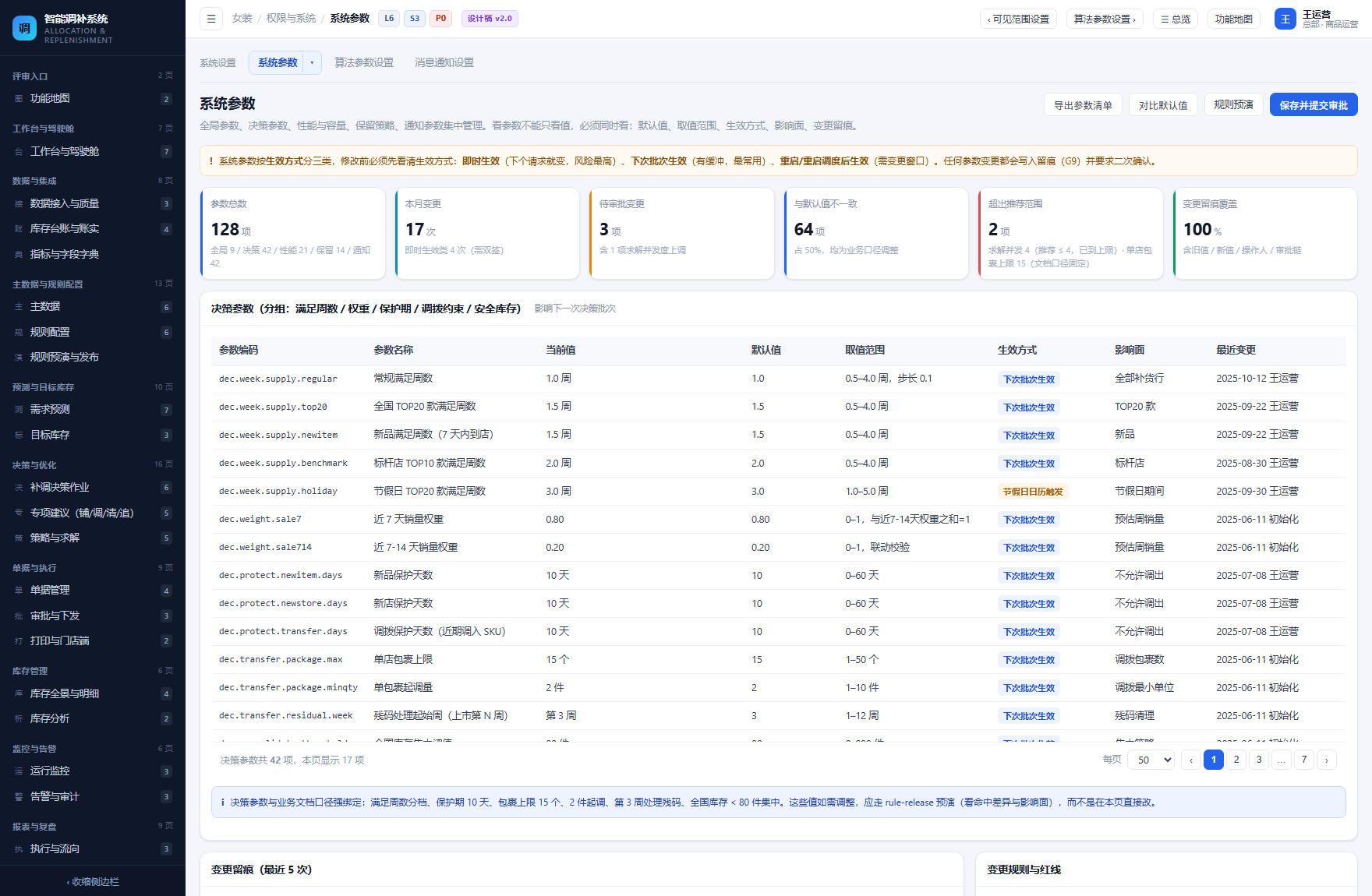
Task: Switch to the 系统设置 tab
Action: click(217, 63)
